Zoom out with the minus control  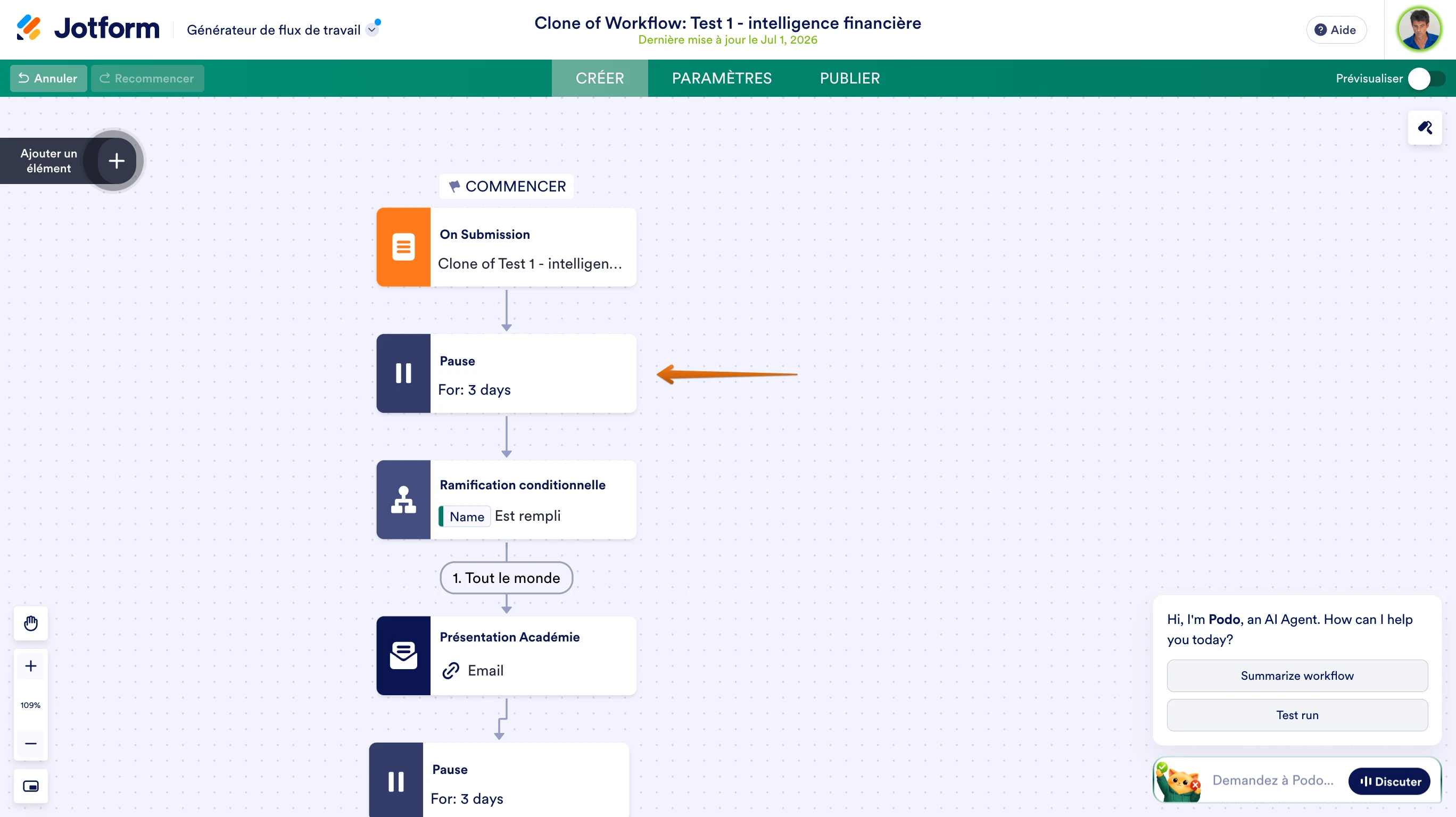point(30,744)
